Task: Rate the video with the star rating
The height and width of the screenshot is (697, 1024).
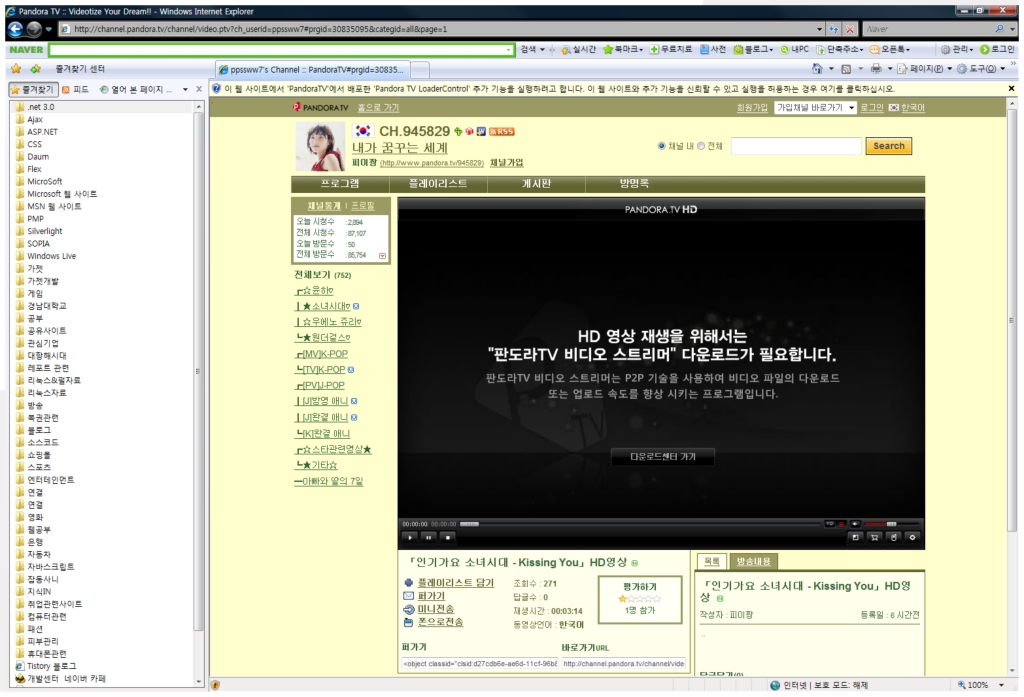Action: point(639,598)
